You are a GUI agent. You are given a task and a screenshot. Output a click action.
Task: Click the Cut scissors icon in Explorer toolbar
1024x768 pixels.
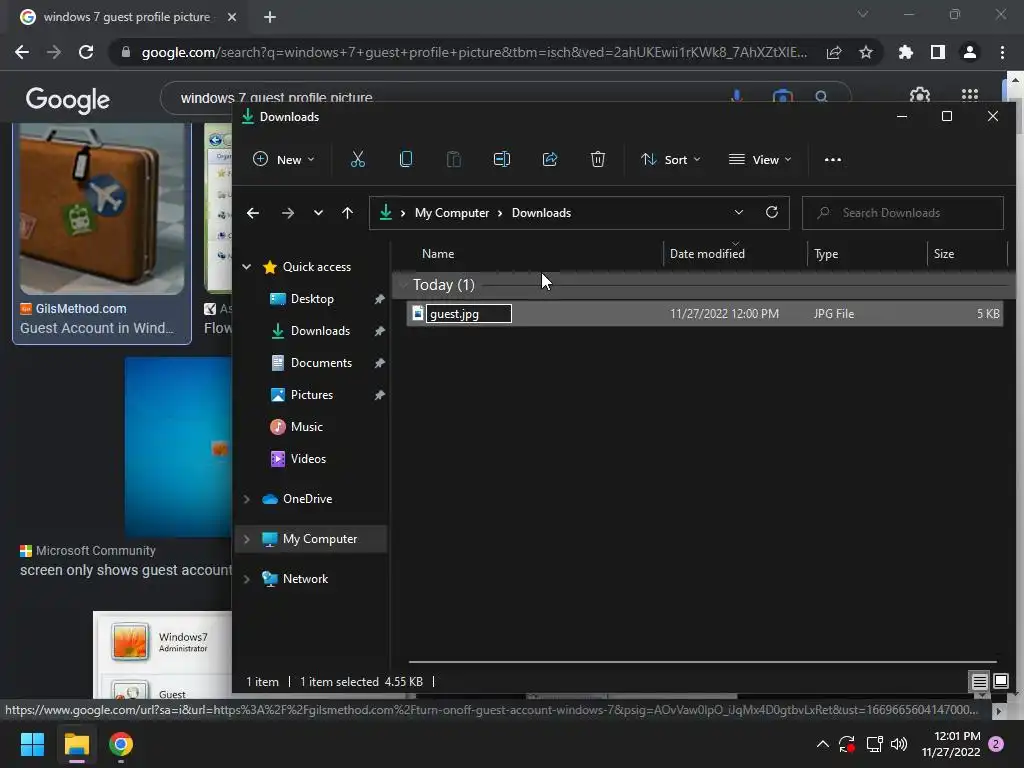(x=357, y=159)
